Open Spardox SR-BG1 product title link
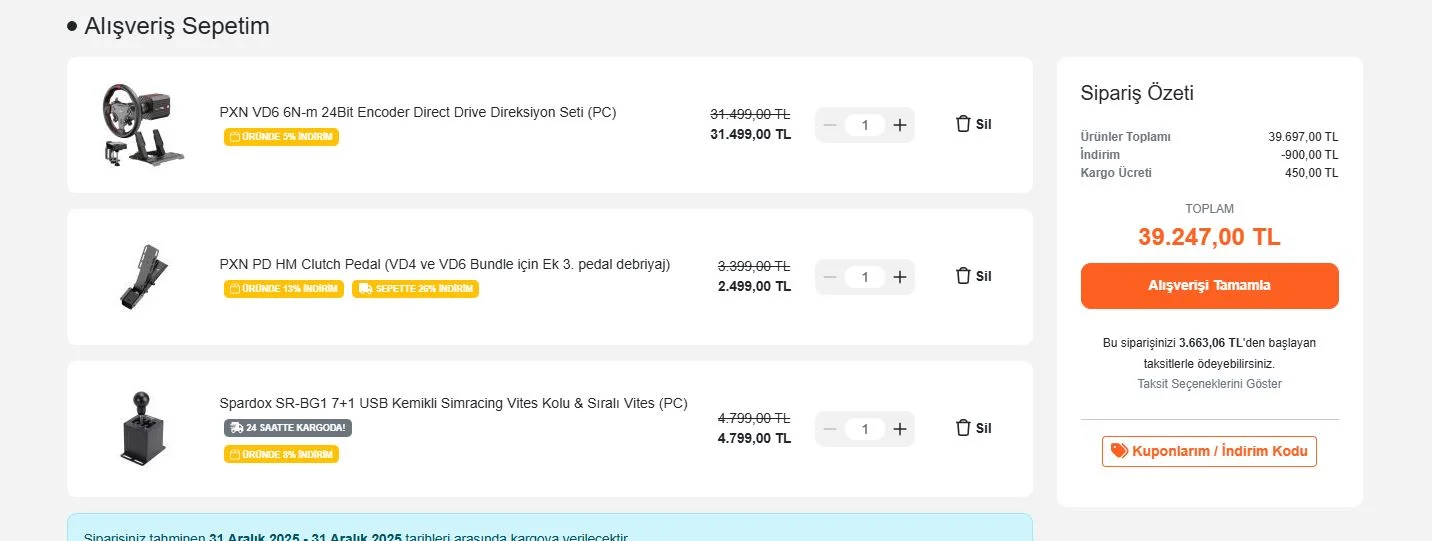This screenshot has width=1432, height=541. click(x=453, y=403)
